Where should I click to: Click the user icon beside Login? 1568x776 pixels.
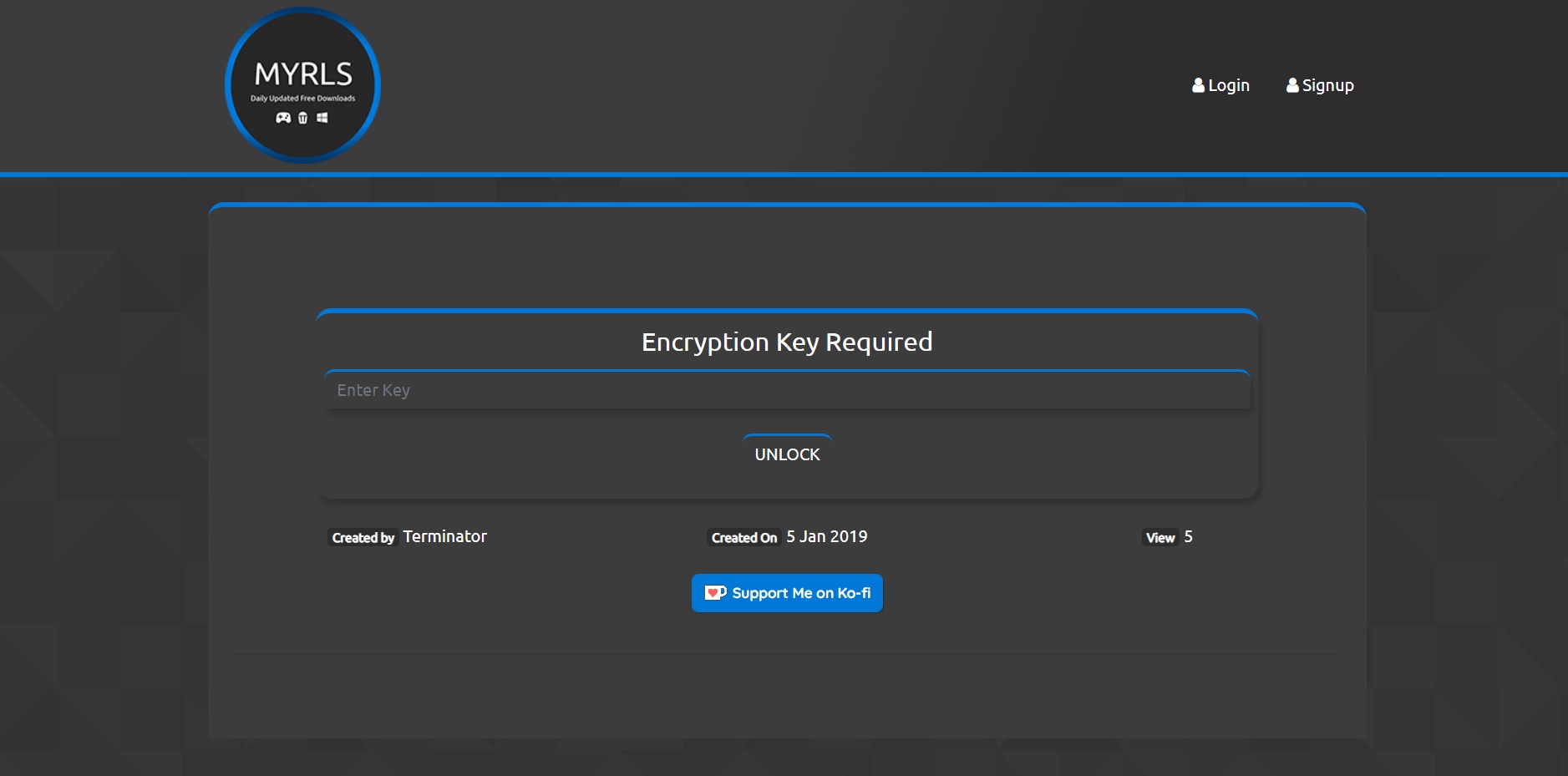point(1198,85)
